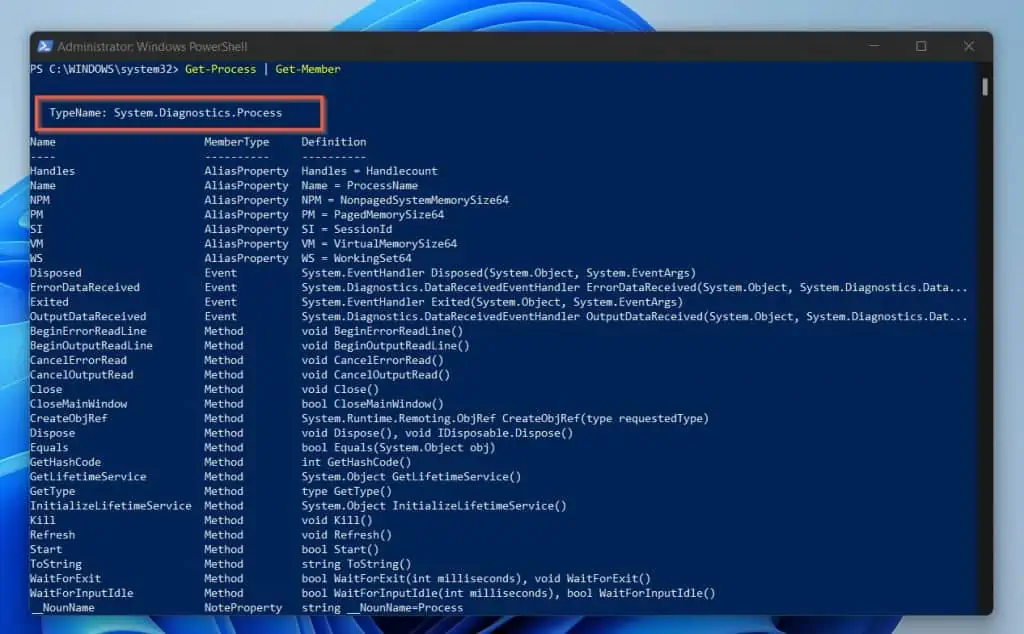Click the 'PS C:\WINDOWS\system32>' prompt
The image size is (1024, 634).
point(104,69)
